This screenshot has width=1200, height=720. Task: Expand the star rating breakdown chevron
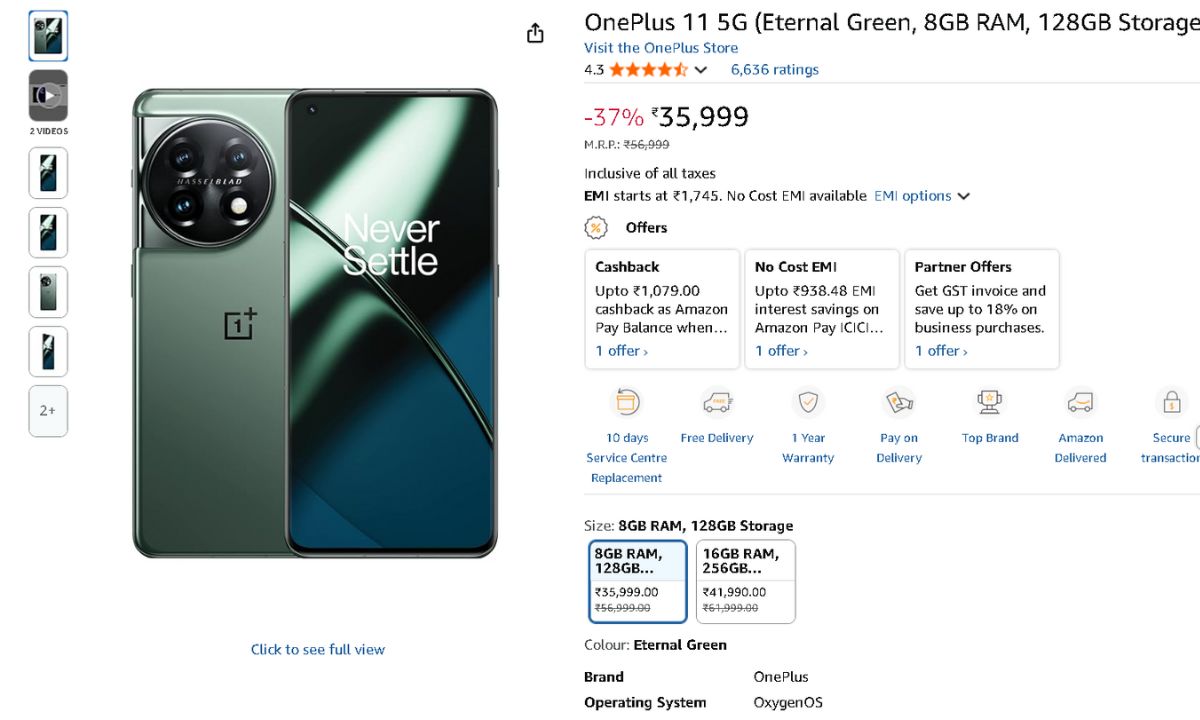[x=701, y=70]
